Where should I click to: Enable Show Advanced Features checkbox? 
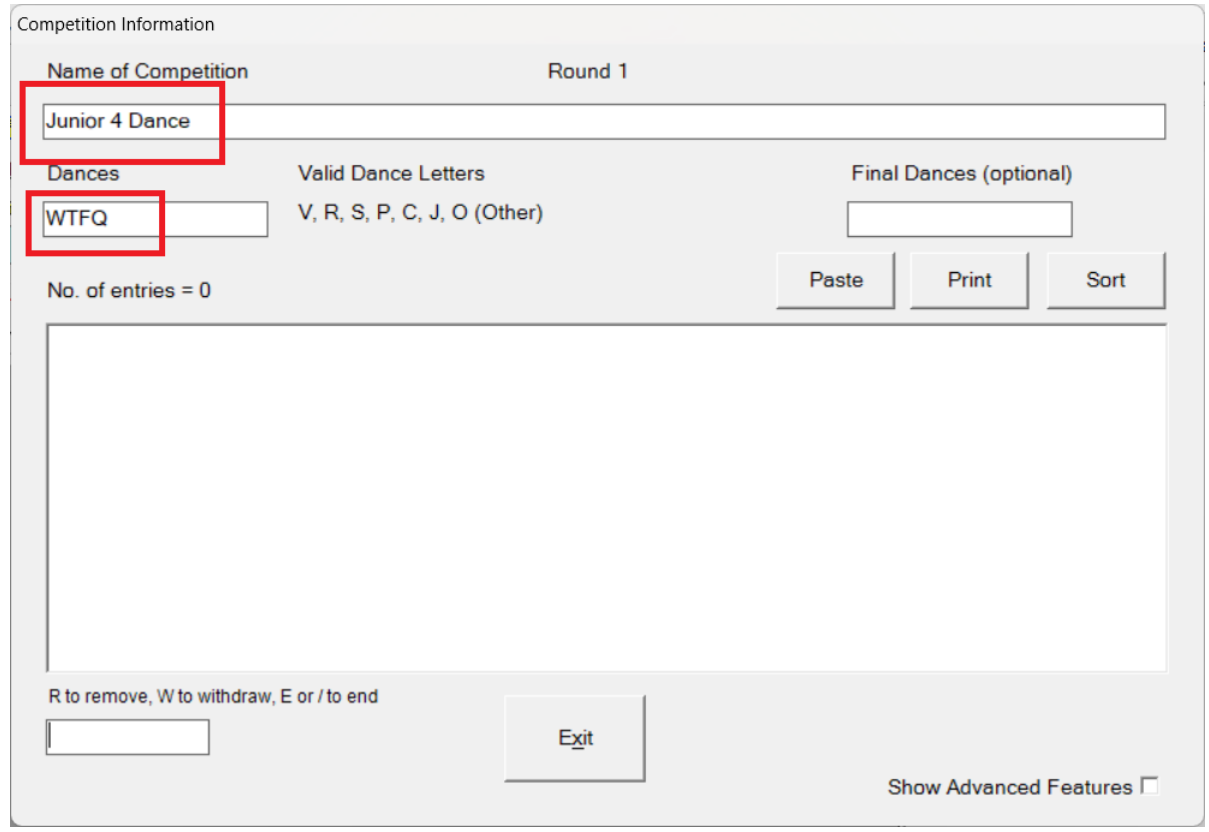tap(1150, 786)
